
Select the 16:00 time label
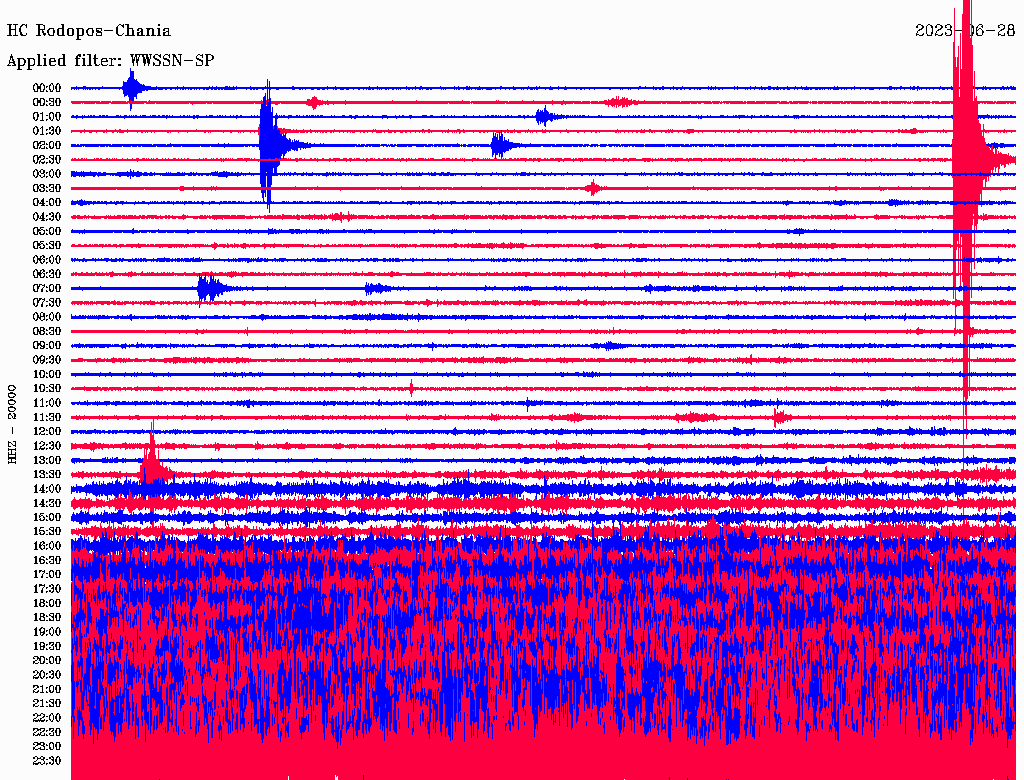point(47,546)
